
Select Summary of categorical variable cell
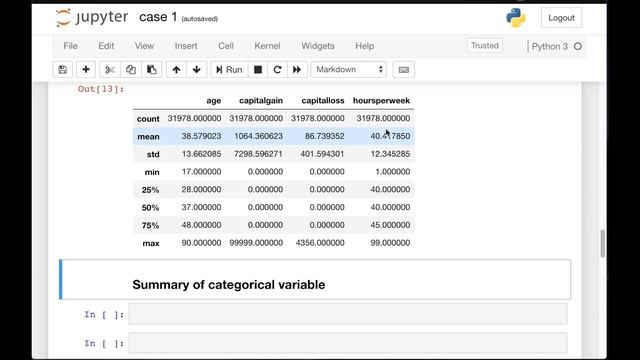click(315, 280)
